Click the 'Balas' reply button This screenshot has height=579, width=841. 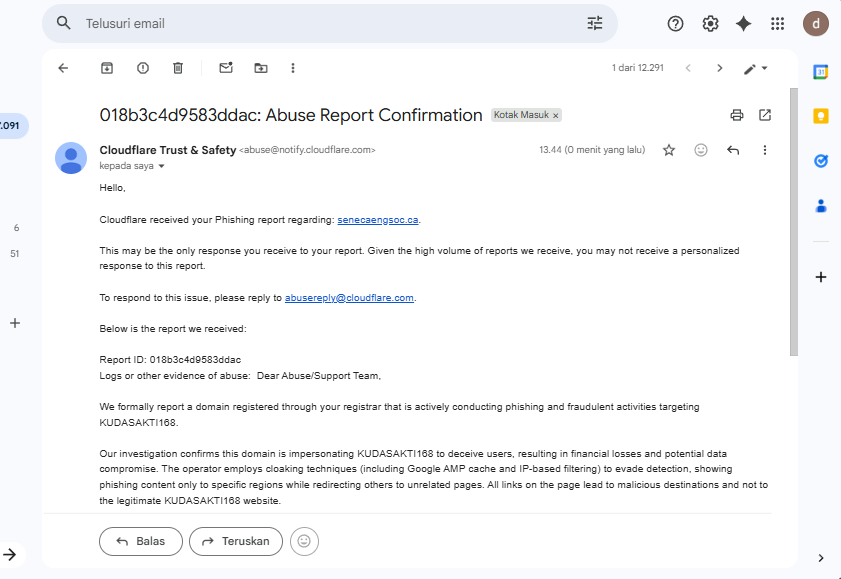pos(141,541)
